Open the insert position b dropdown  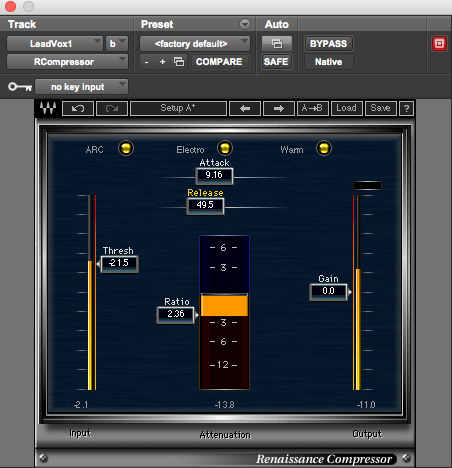[x=117, y=44]
